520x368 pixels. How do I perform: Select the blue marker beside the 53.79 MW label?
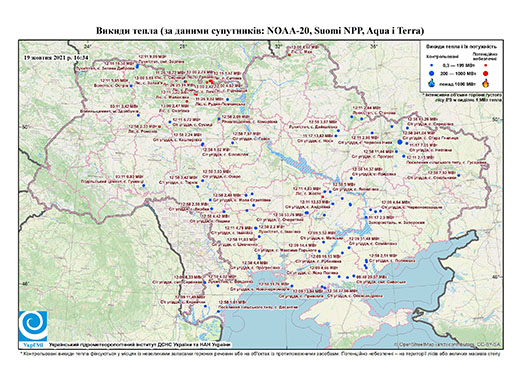[x=307, y=213]
